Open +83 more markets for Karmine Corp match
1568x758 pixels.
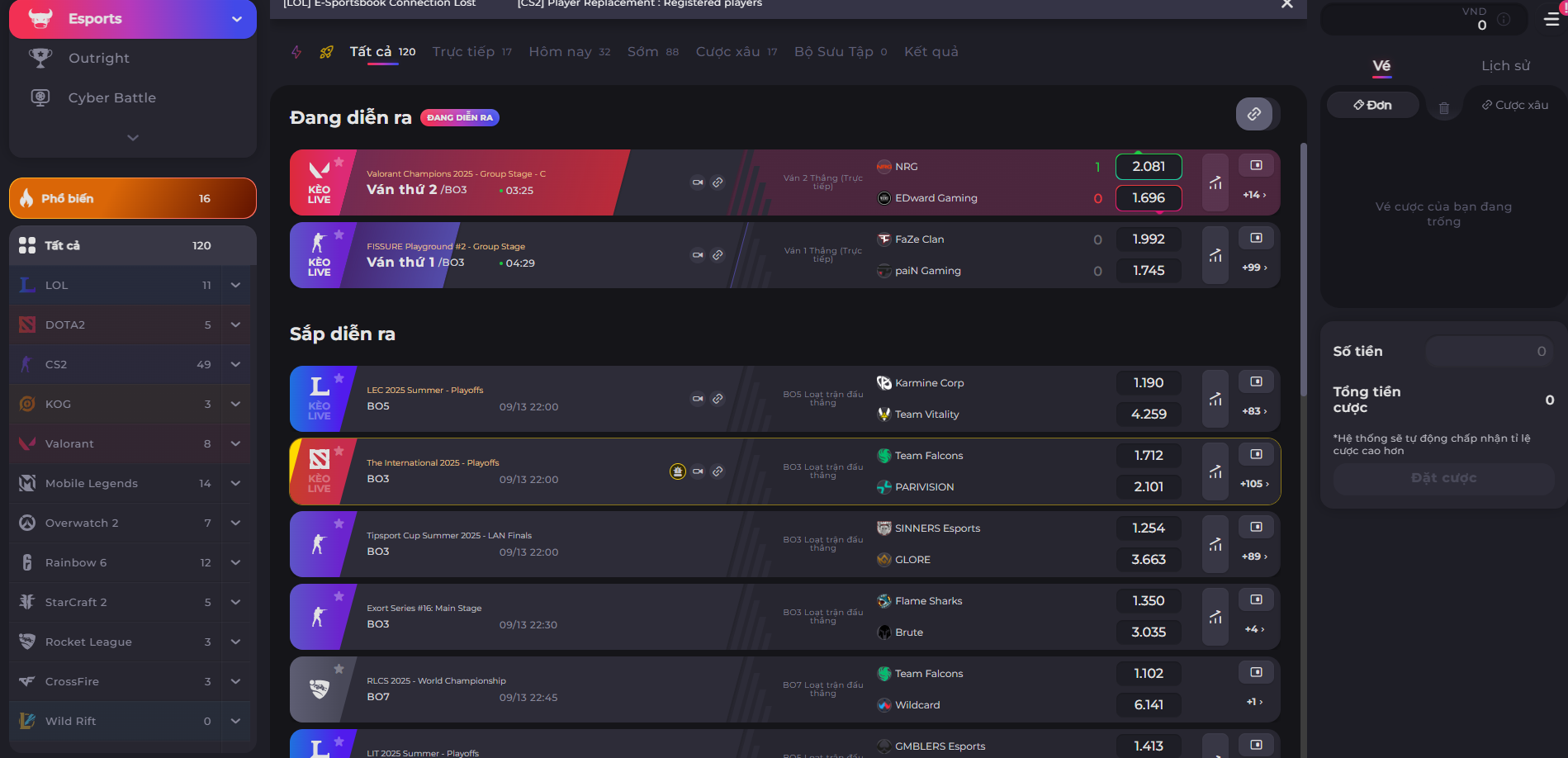[1254, 411]
